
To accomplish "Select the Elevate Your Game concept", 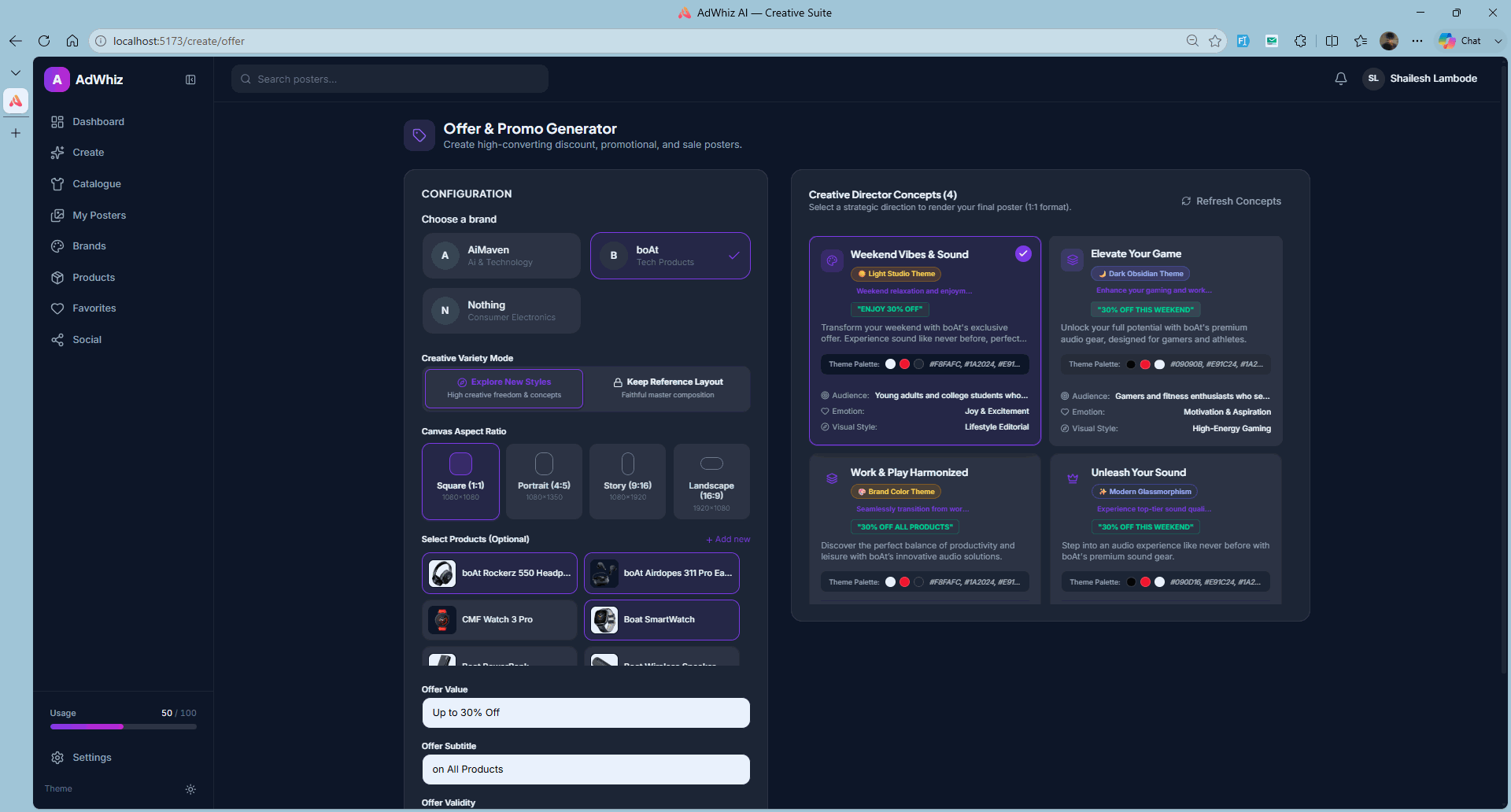I will click(1166, 341).
